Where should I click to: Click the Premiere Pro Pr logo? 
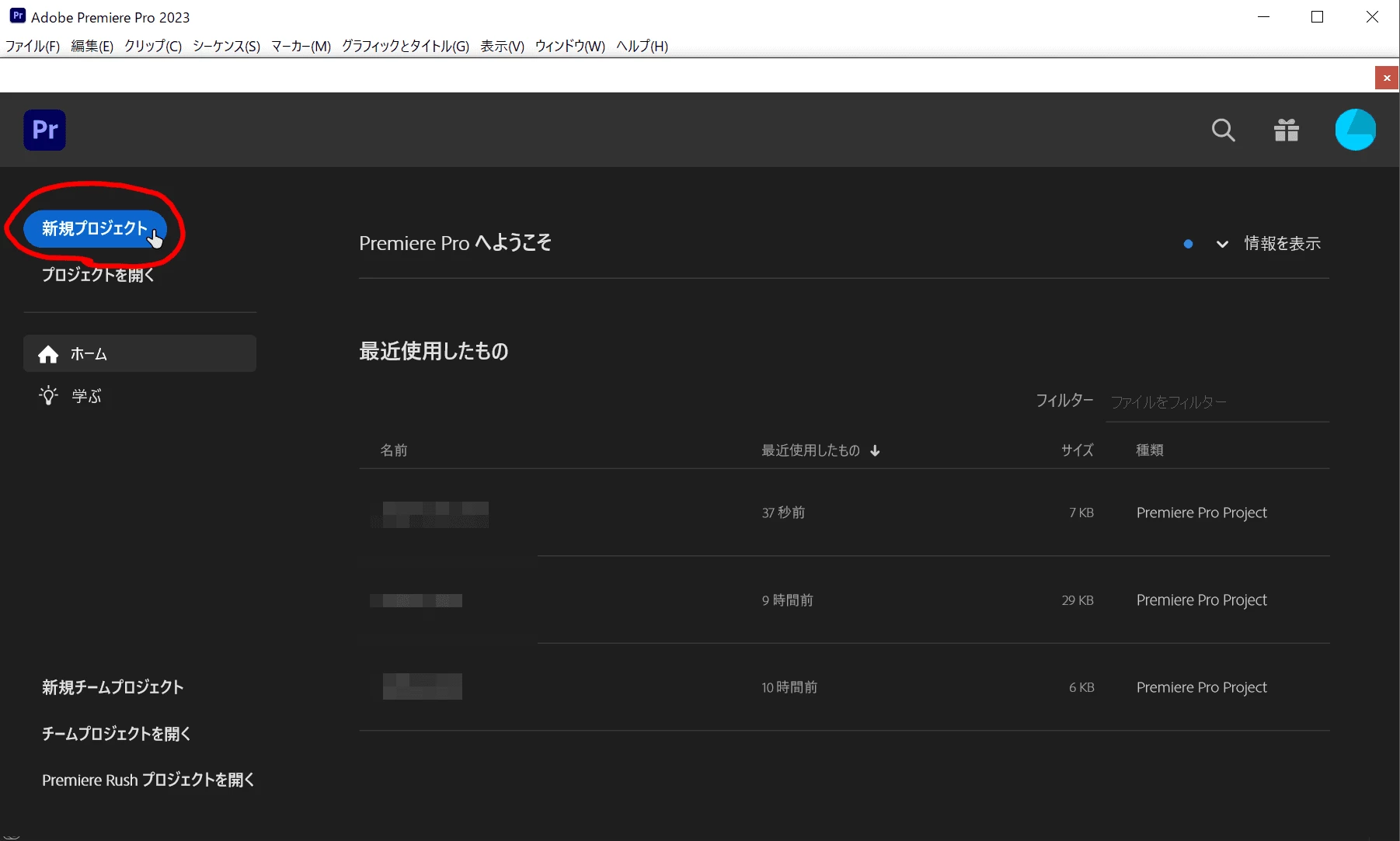44,130
